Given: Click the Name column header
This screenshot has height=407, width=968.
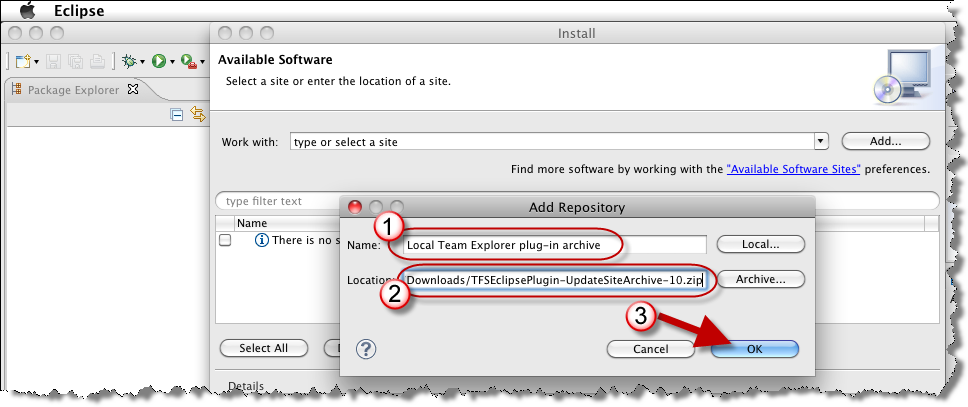Looking at the screenshot, I should [252, 224].
